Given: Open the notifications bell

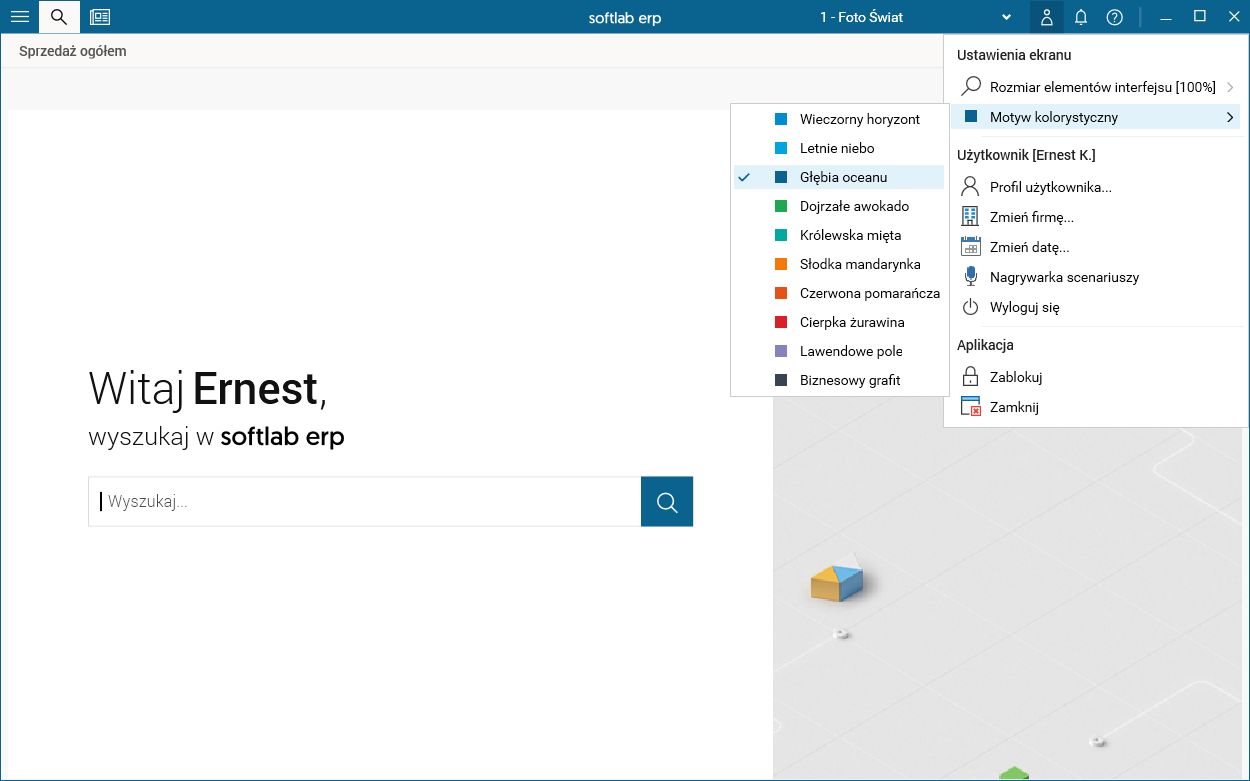Looking at the screenshot, I should (x=1081, y=17).
